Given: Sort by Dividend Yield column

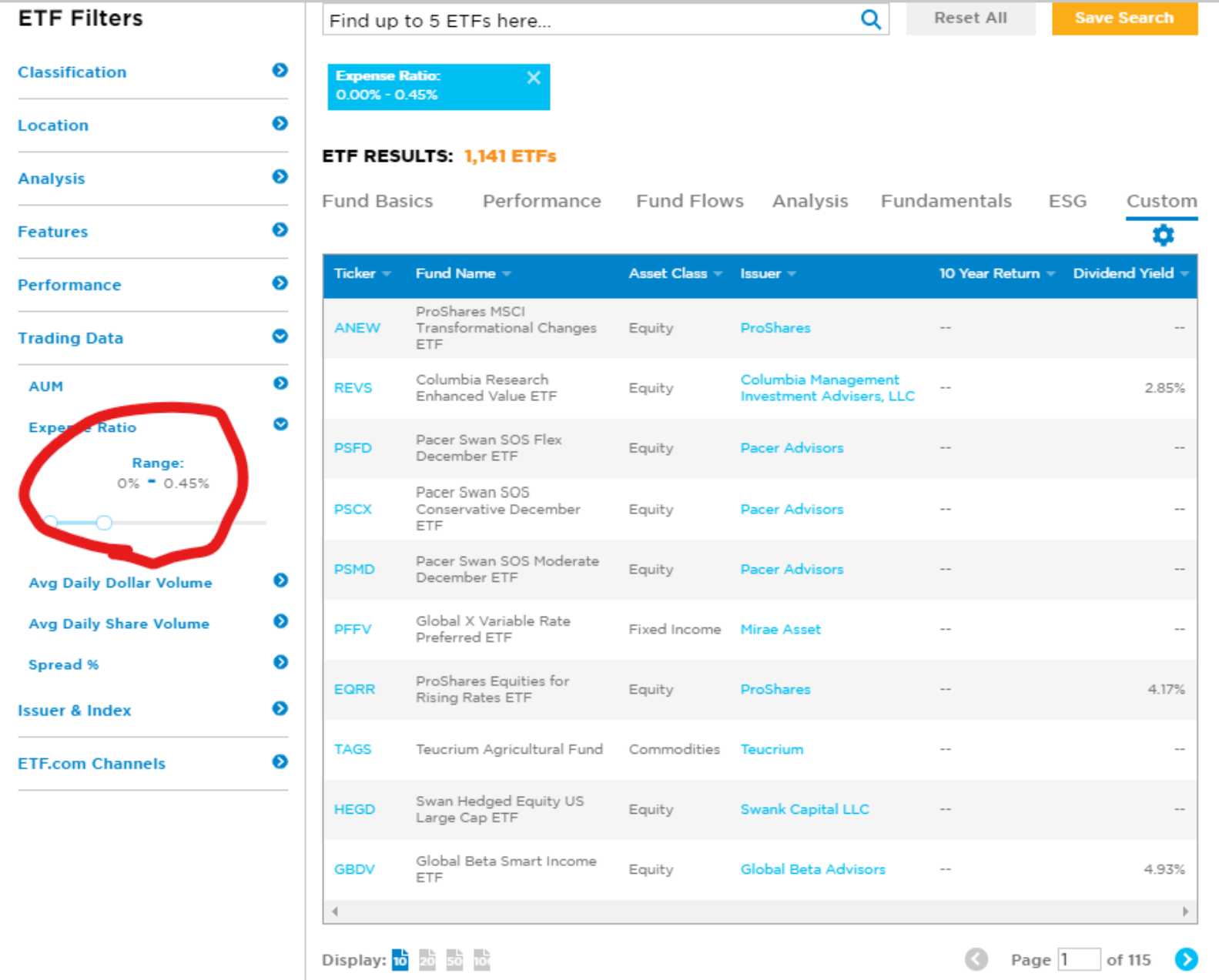Looking at the screenshot, I should pos(1130,273).
